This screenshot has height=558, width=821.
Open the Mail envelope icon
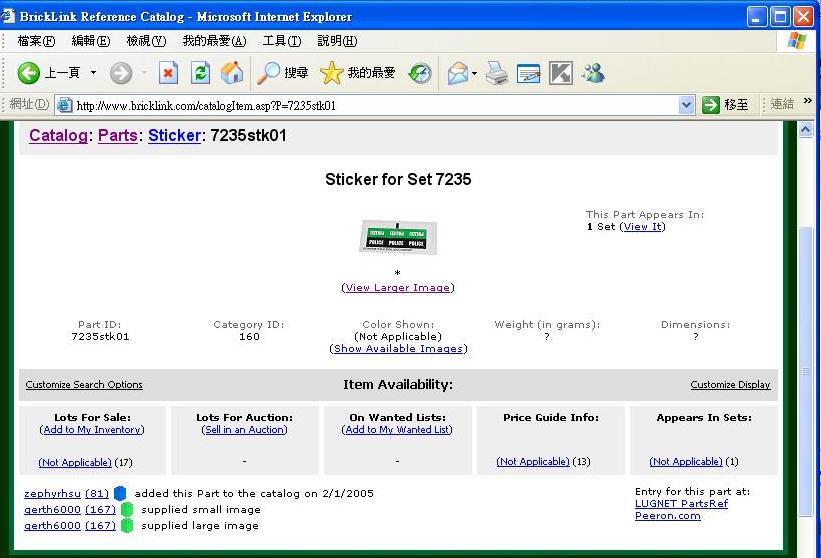458,73
